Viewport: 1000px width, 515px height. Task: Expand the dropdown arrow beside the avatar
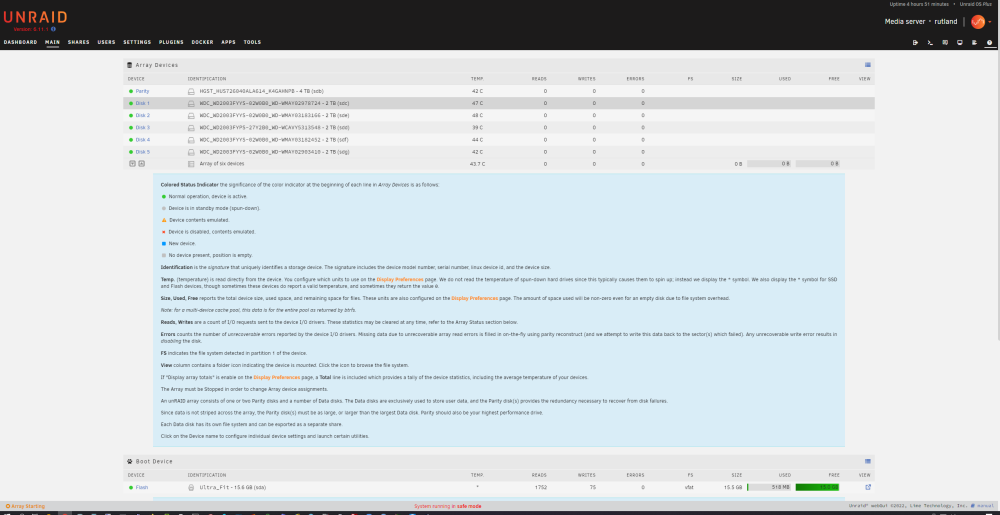(x=990, y=22)
